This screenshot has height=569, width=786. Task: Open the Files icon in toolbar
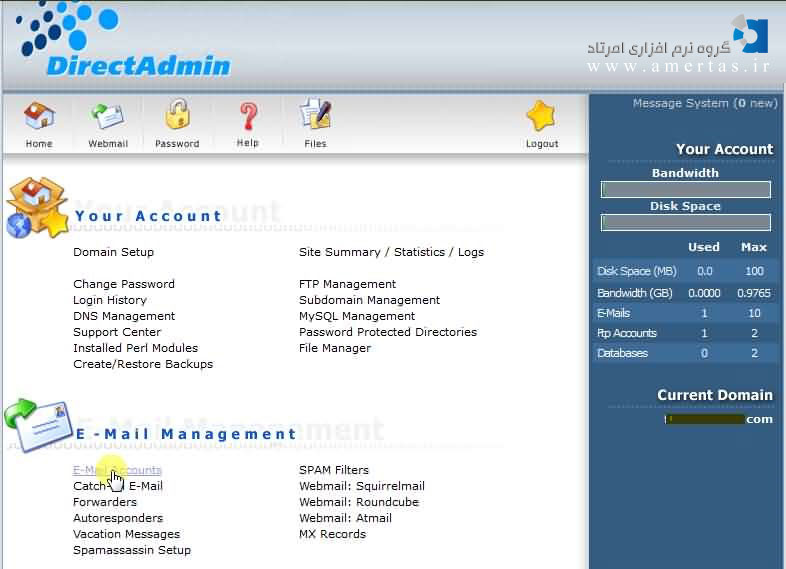tap(315, 117)
